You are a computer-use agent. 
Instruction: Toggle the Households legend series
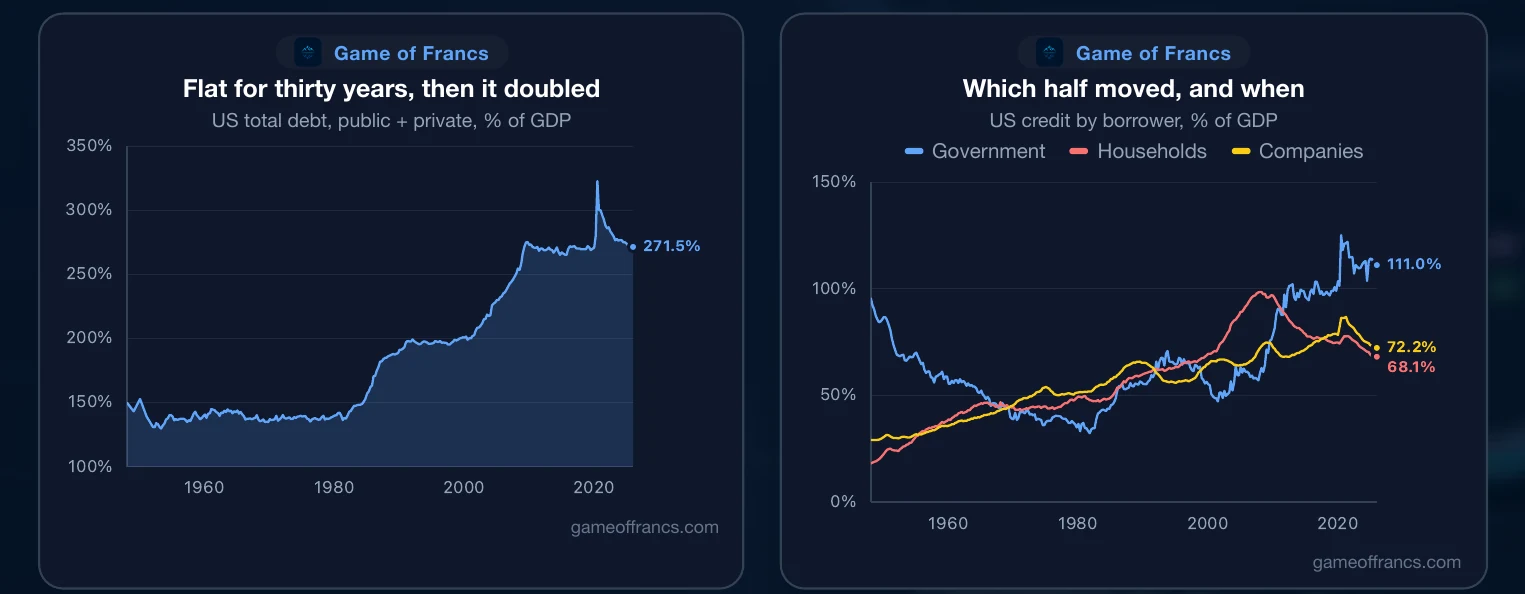coord(1138,151)
